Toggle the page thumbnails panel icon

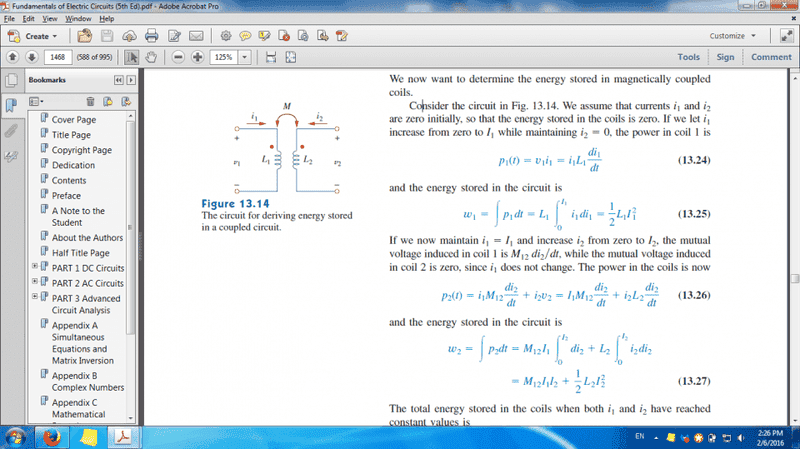[x=11, y=79]
